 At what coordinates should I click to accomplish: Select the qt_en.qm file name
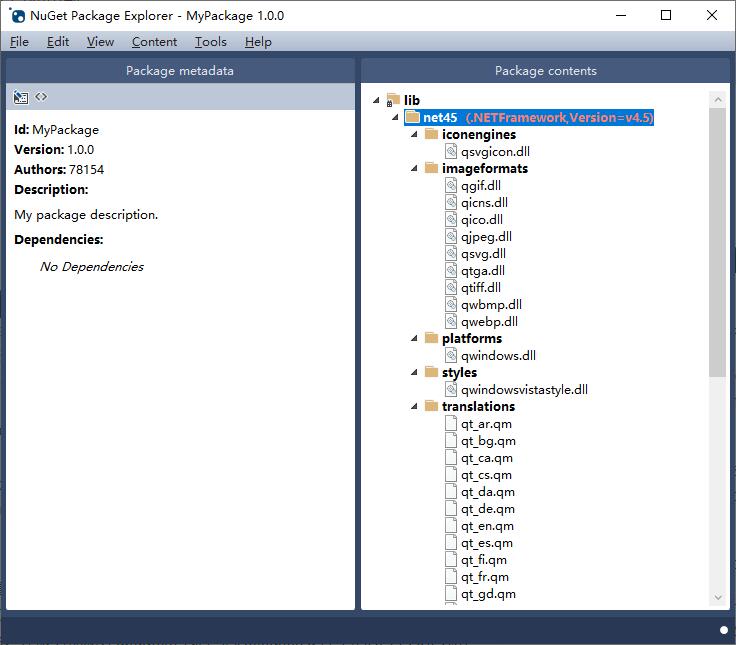pos(487,526)
